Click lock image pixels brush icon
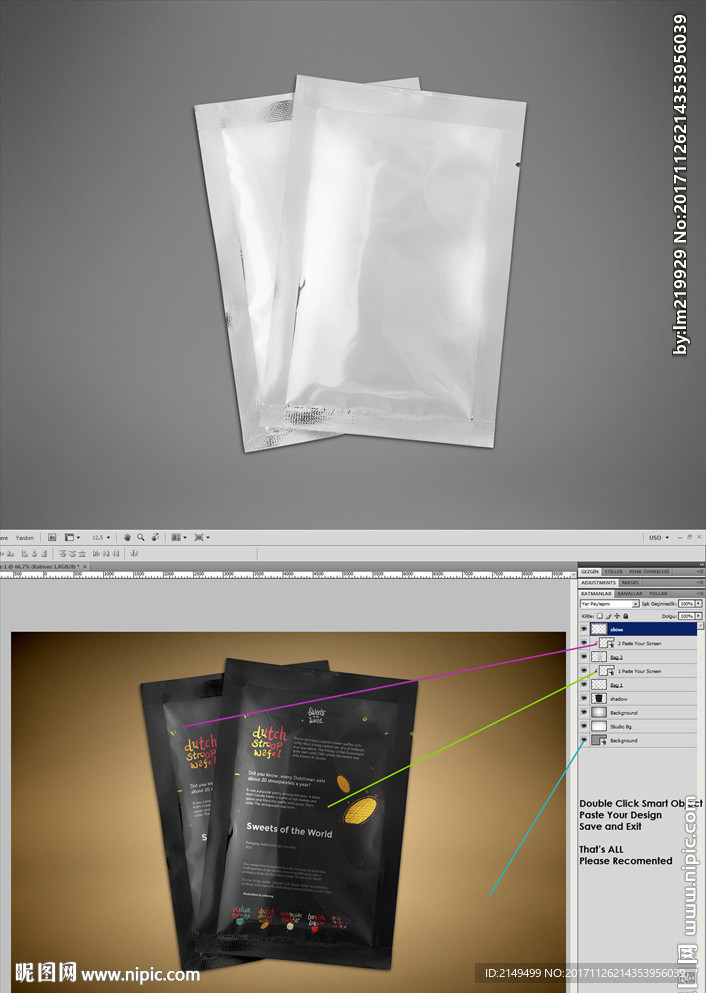This screenshot has width=706, height=993. 608,616
